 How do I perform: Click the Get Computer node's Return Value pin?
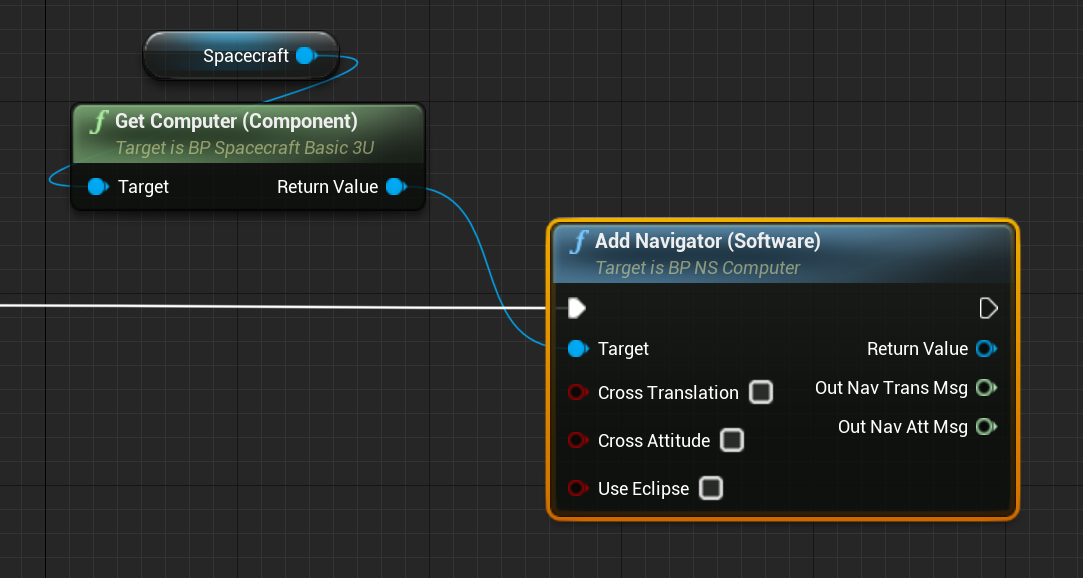coord(395,187)
